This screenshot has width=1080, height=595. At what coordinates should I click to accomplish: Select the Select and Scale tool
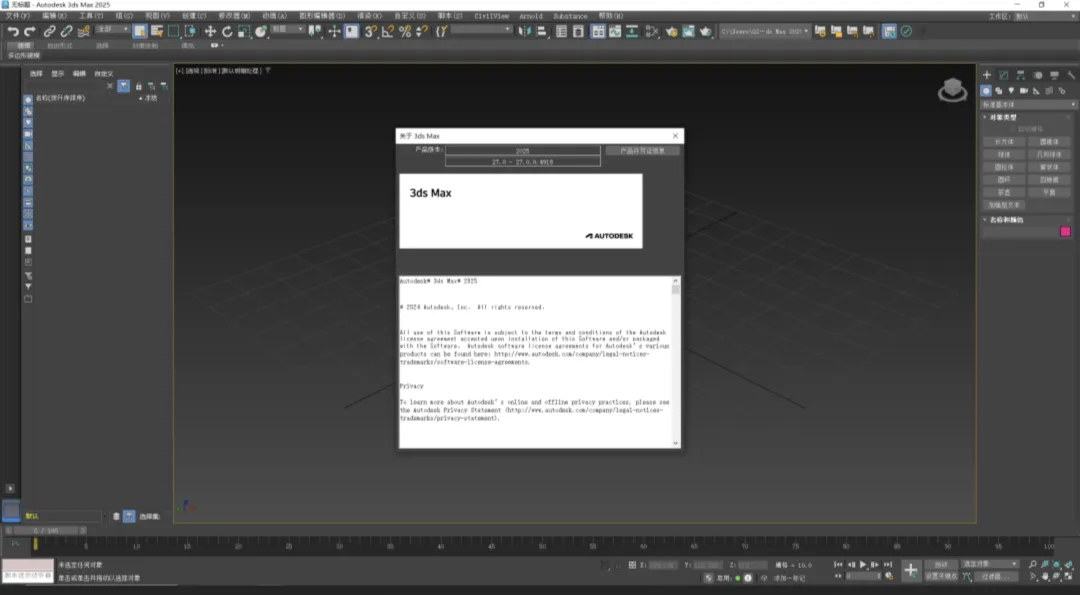point(244,31)
